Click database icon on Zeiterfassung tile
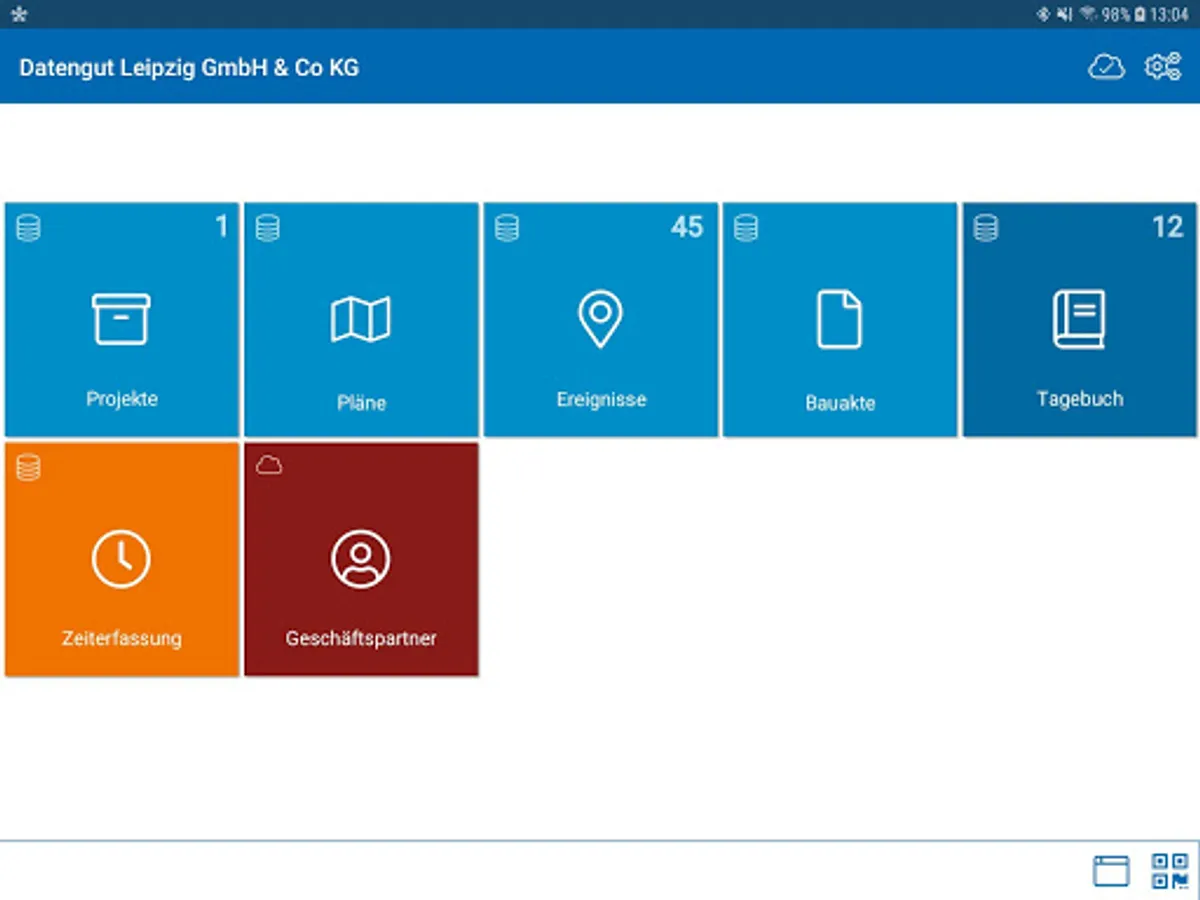Screen dimensions: 1200x900 click(29, 467)
